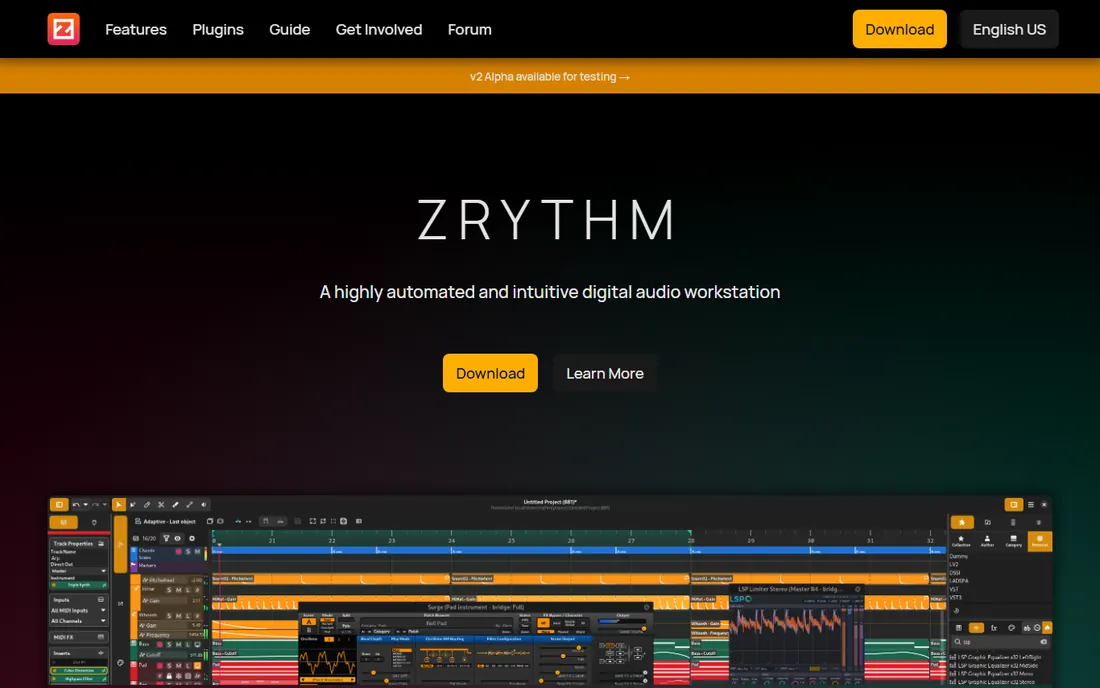Click the track filter funnel icon
This screenshot has height=688, width=1100.
coord(166,539)
